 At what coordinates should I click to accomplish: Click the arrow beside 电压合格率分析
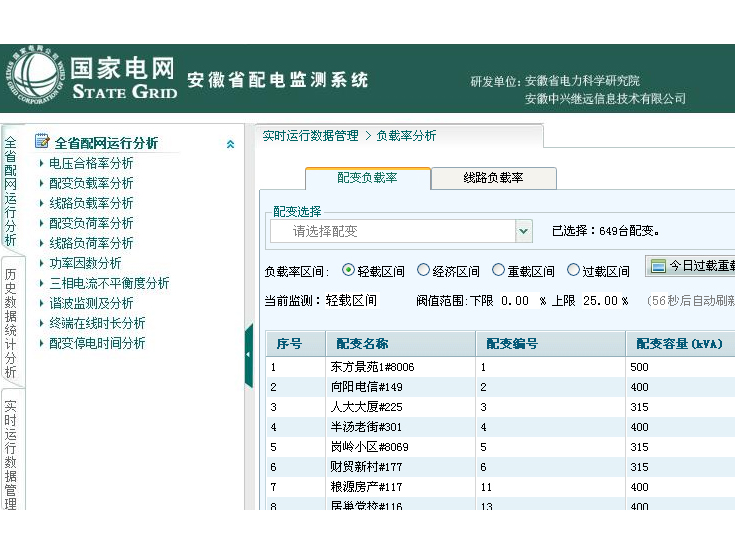click(41, 163)
